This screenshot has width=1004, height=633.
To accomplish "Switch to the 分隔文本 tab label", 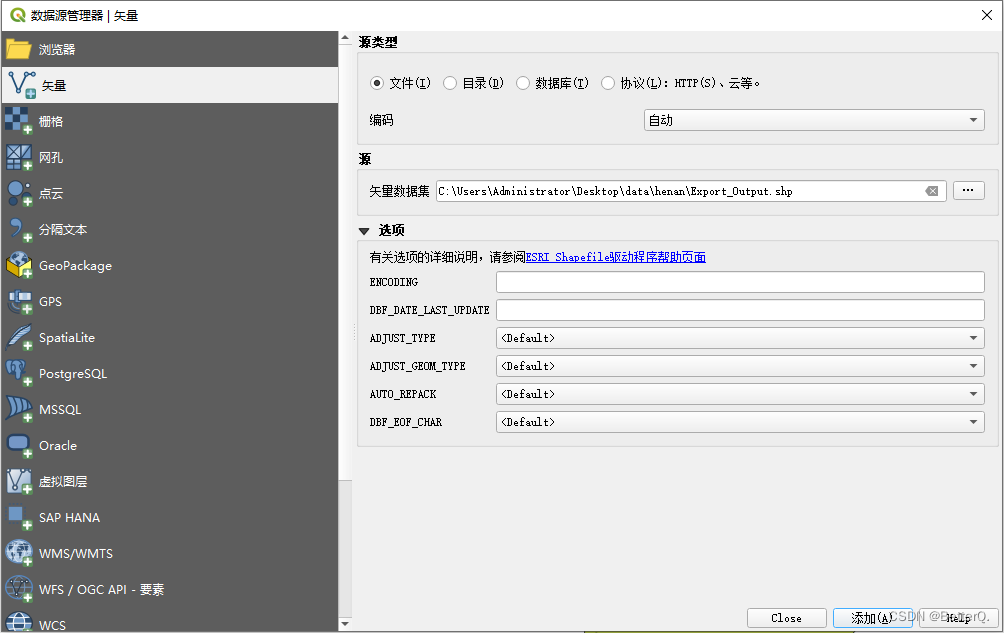I will [63, 230].
